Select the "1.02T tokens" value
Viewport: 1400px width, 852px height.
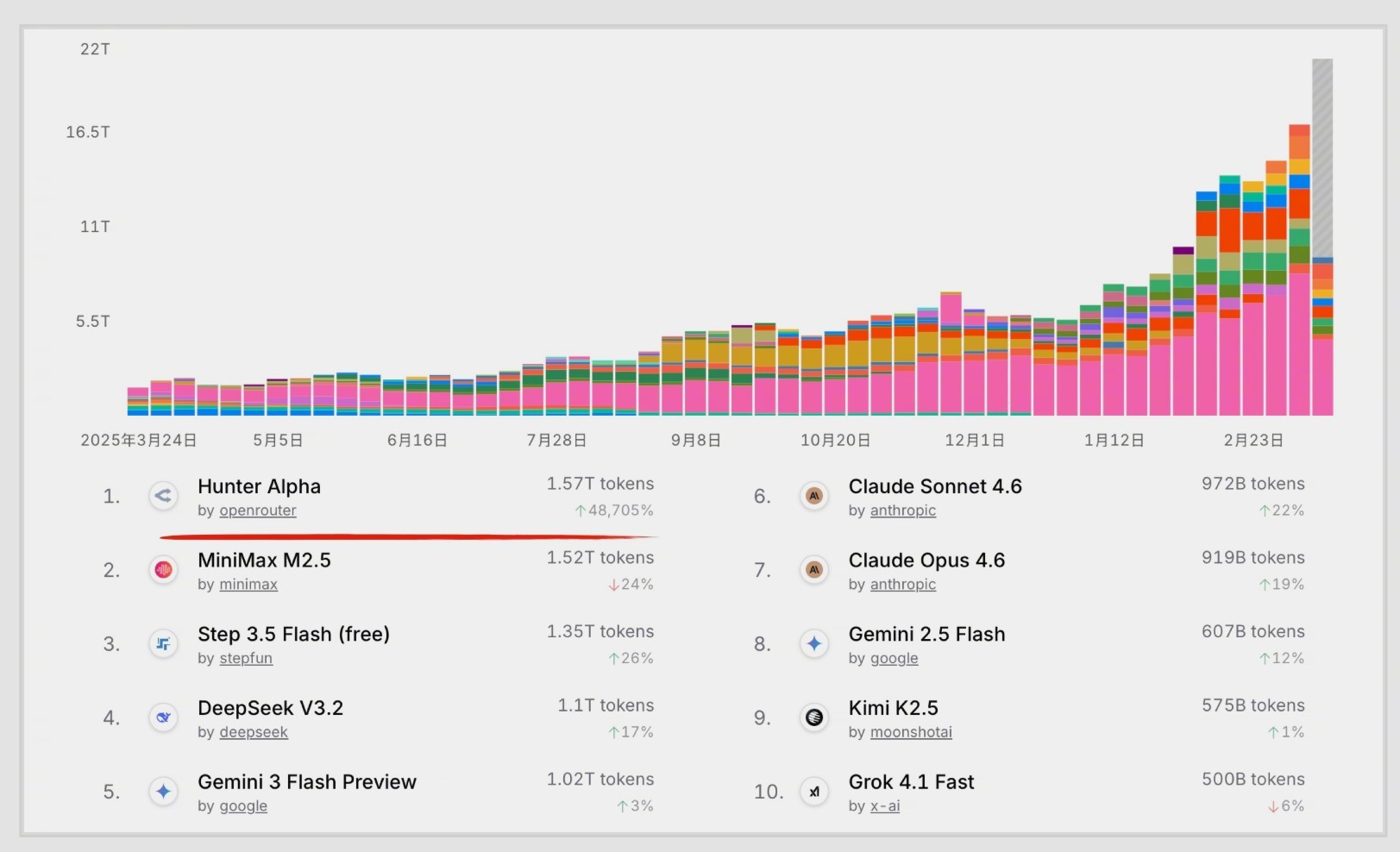(600, 780)
